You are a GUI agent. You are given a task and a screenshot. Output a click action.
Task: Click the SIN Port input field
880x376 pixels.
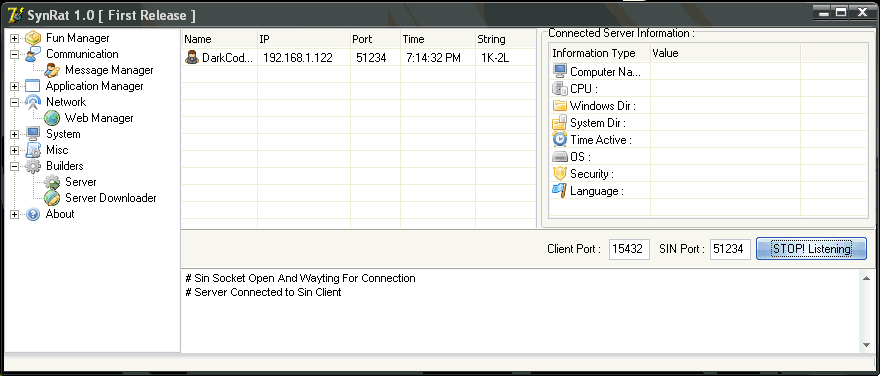pos(730,249)
